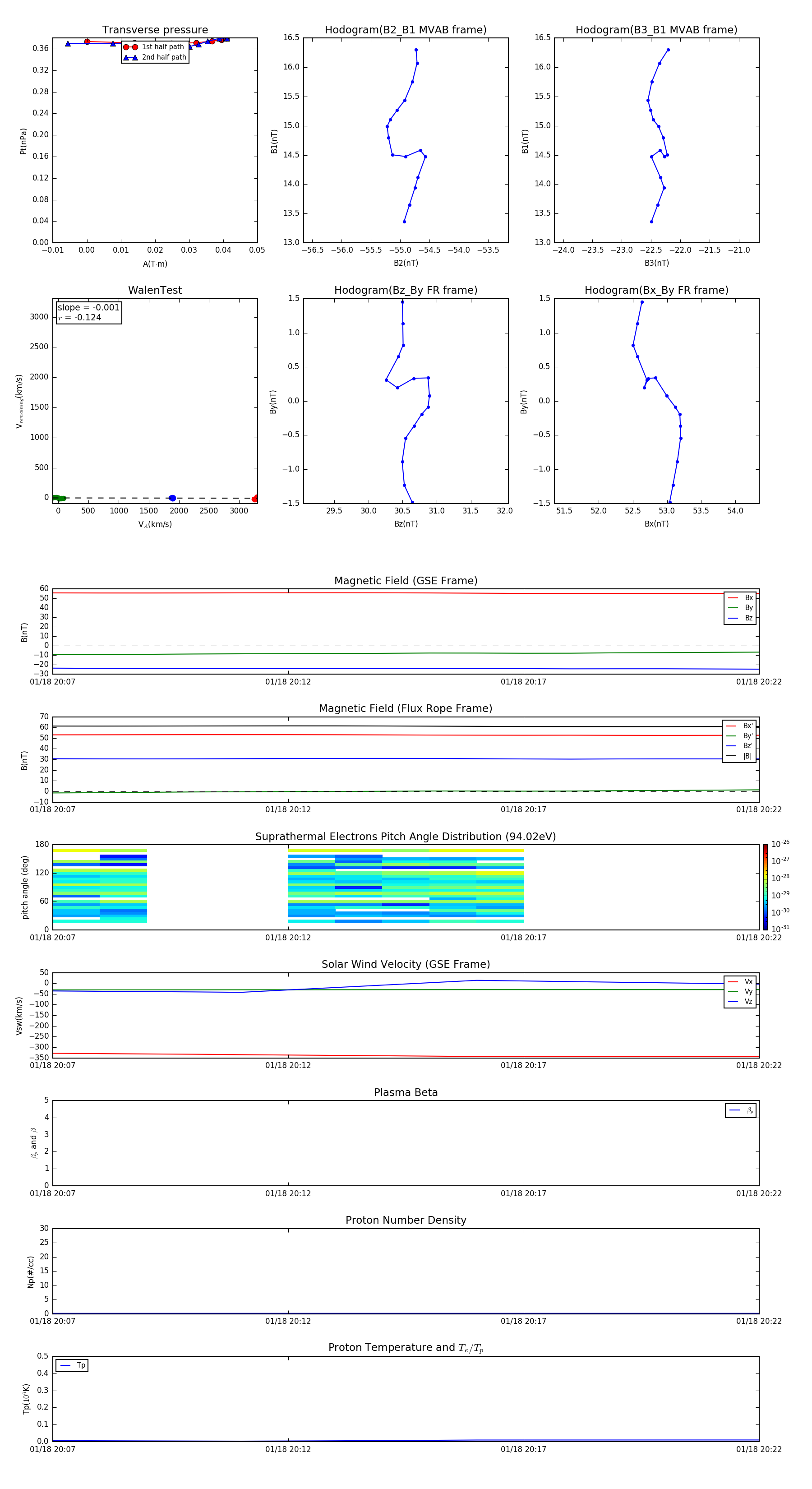Image resolution: width=812 pixels, height=1489 pixels.
Task: Click 'Np(#/cc)' axis label
Action: (31, 1272)
